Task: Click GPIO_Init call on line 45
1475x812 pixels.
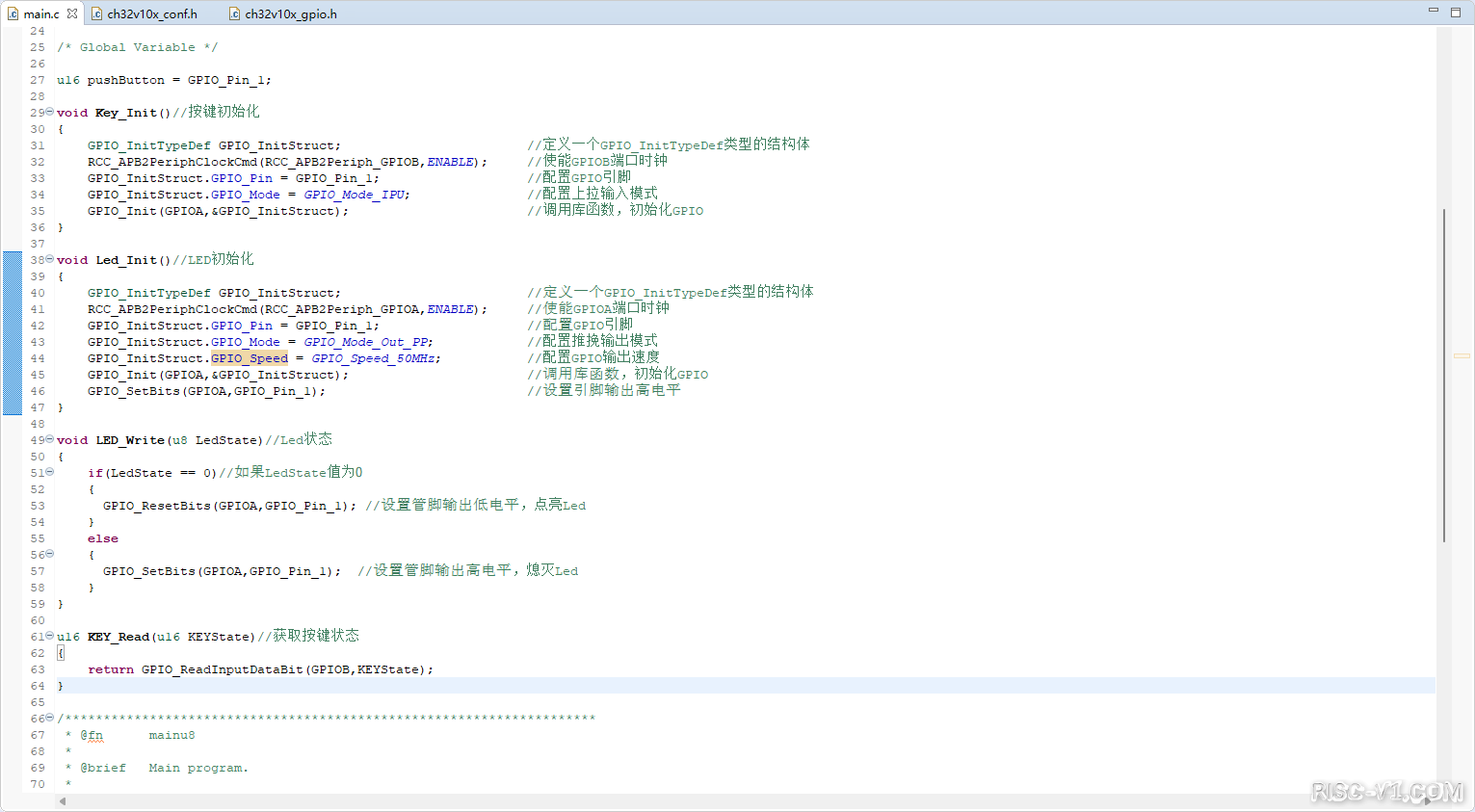Action: pyautogui.click(x=122, y=375)
